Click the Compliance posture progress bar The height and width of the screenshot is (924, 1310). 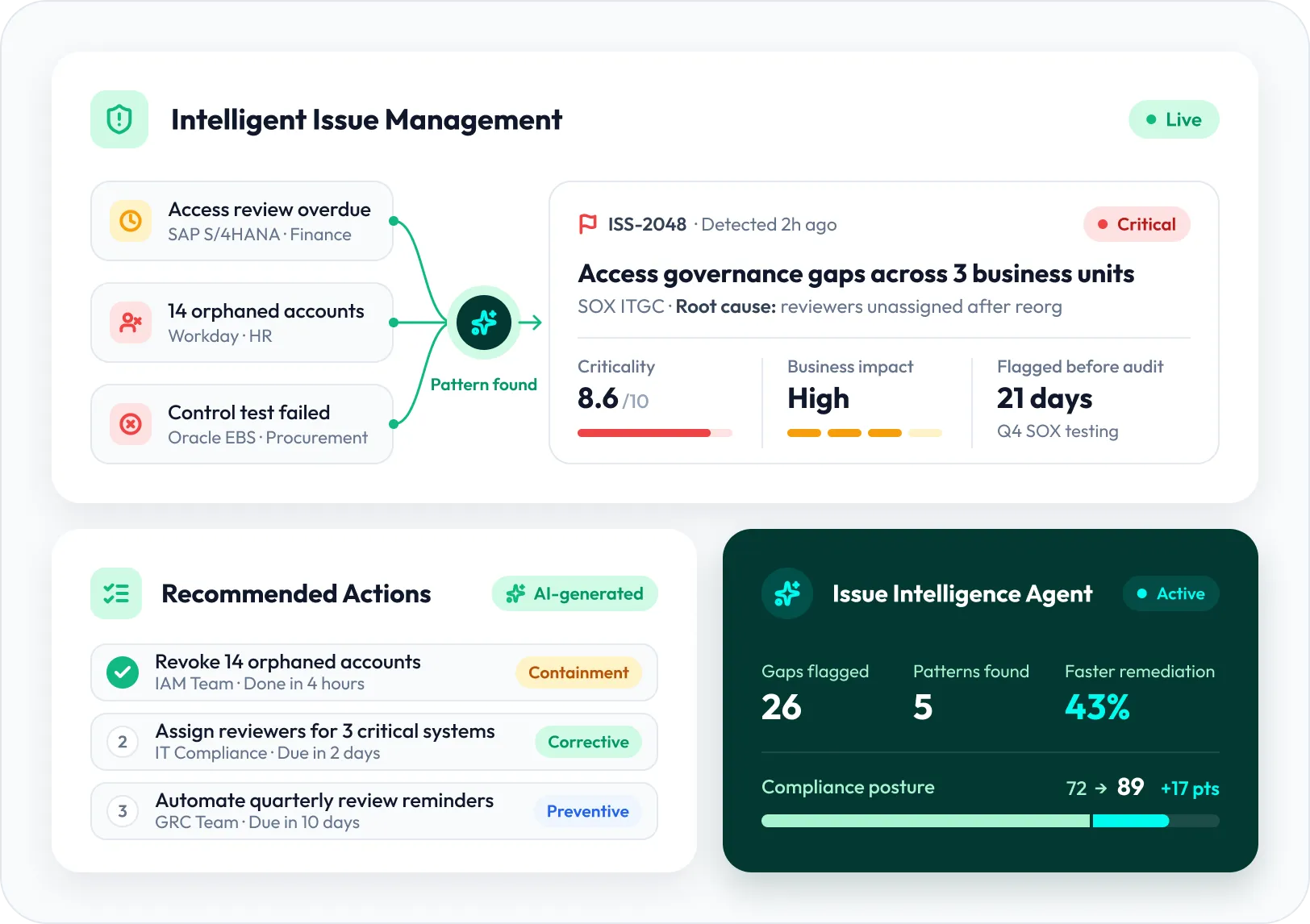[991, 821]
